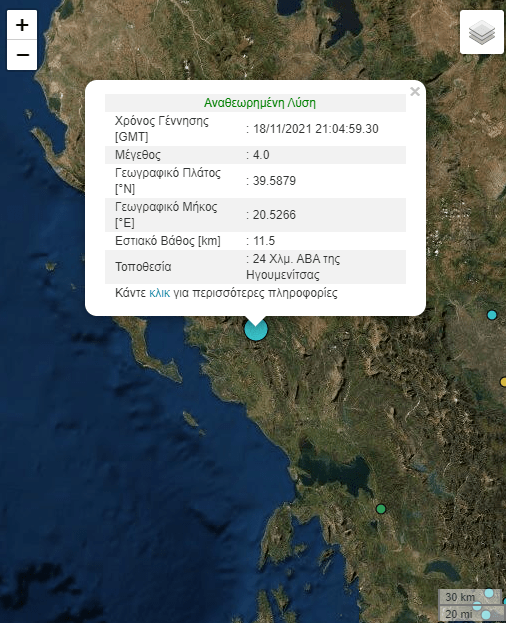
Task: Close the earthquake info popup
Action: click(x=415, y=92)
